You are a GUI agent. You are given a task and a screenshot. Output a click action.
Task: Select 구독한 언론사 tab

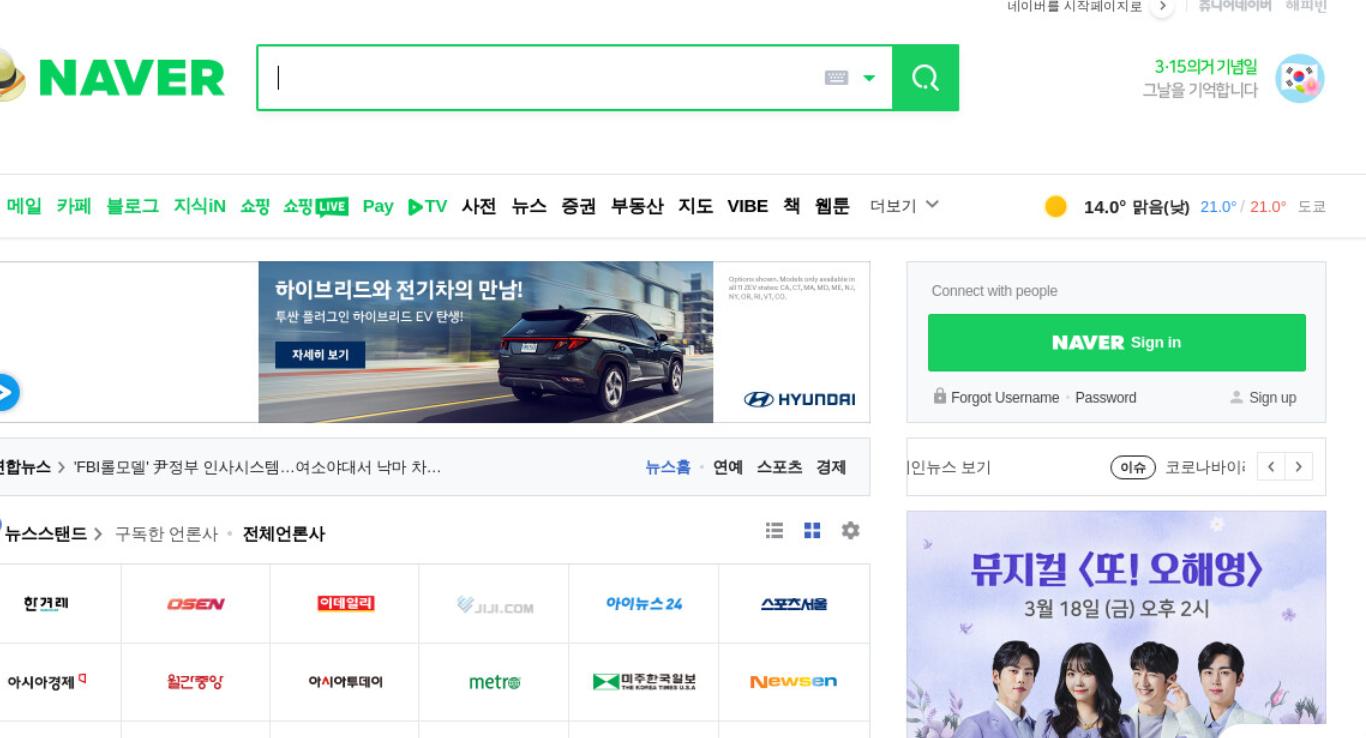click(166, 534)
